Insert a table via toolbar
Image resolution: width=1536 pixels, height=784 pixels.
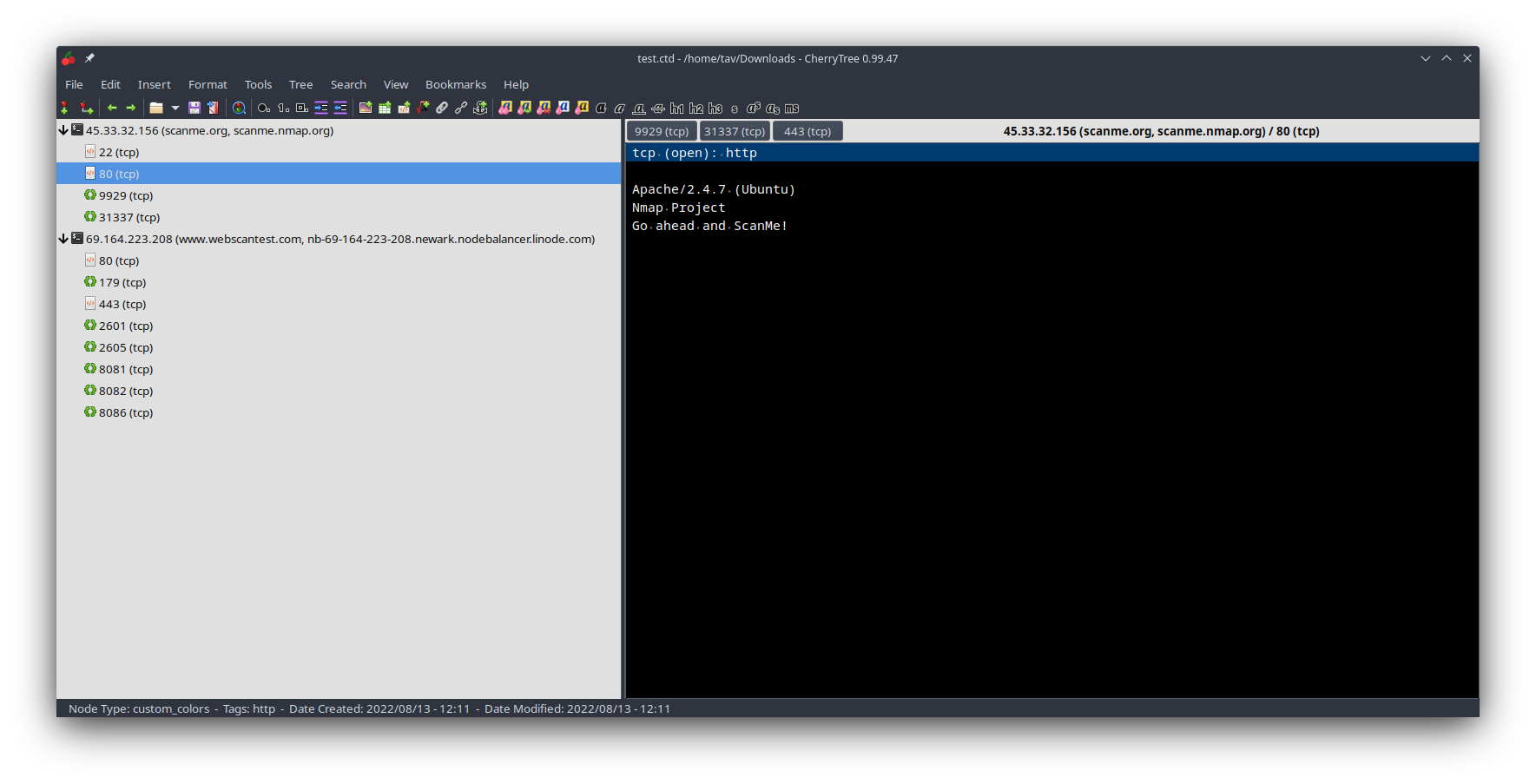coord(385,108)
